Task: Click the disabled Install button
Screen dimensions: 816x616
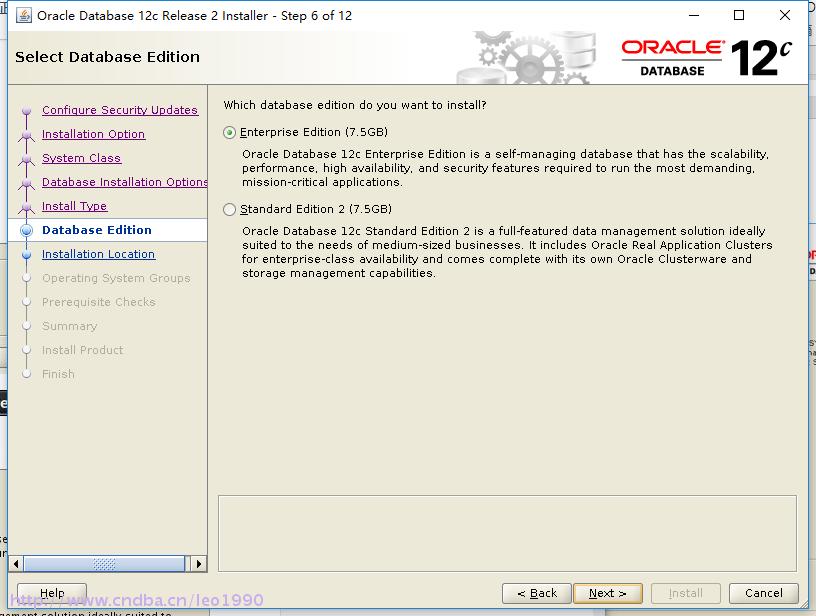Action: [685, 593]
